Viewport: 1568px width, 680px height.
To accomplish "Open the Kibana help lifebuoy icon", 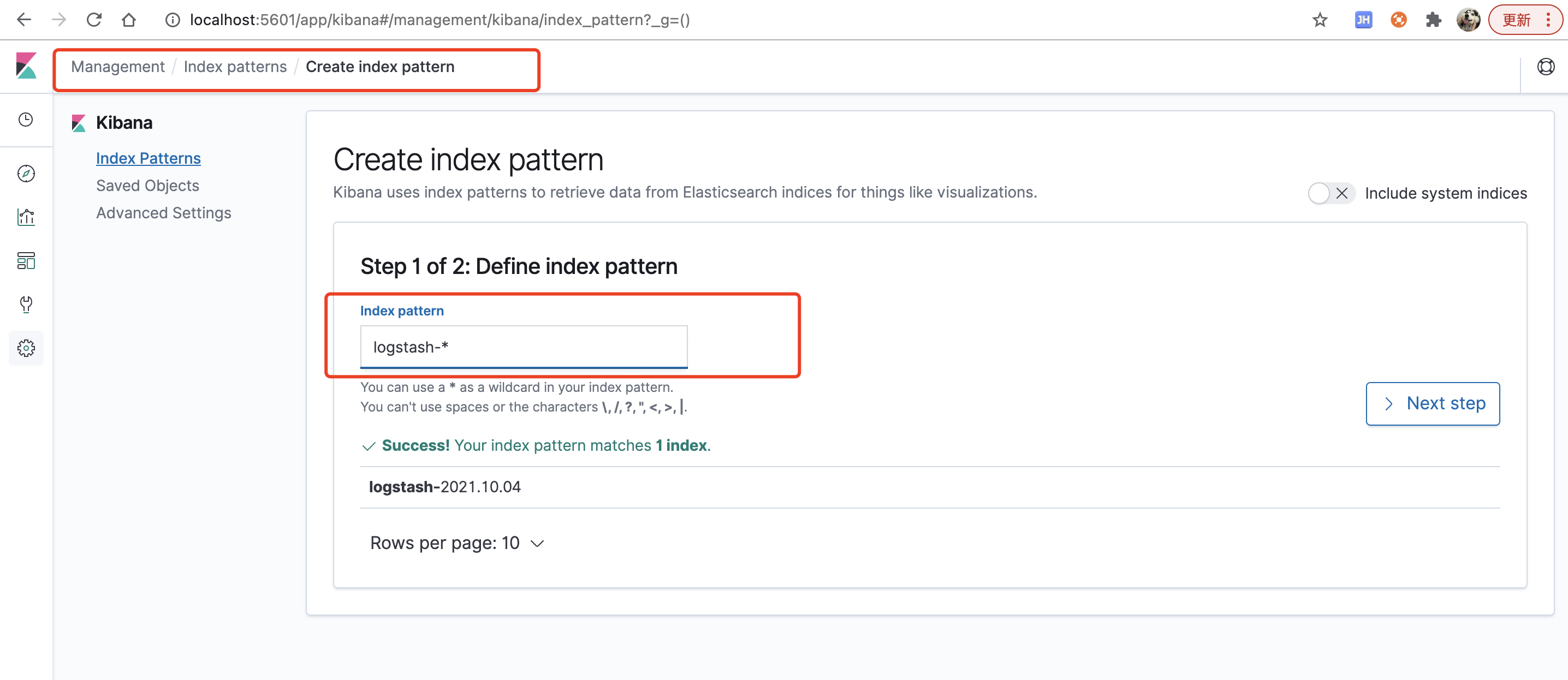I will (1546, 66).
